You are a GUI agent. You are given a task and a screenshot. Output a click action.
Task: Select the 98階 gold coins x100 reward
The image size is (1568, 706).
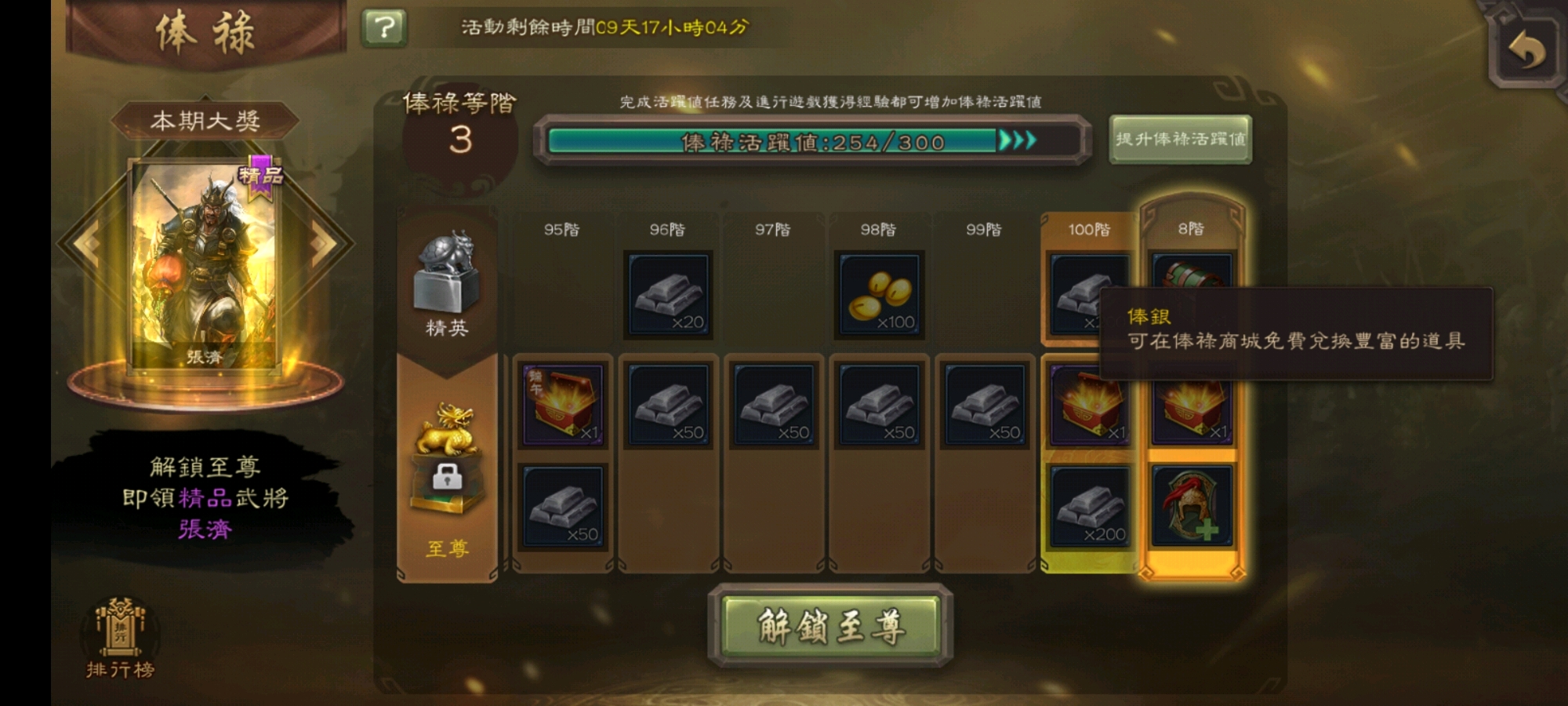(879, 295)
